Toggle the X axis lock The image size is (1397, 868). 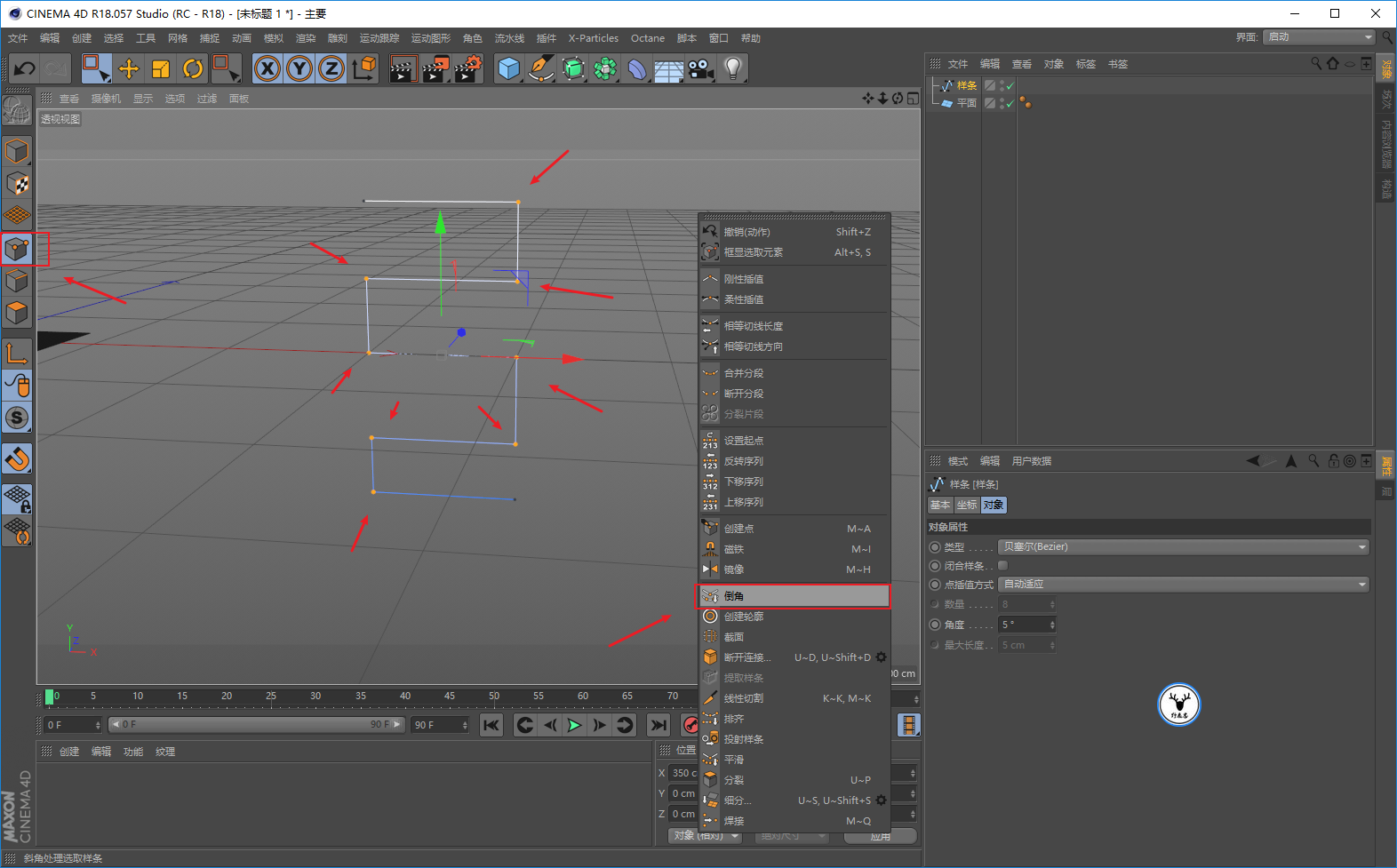[267, 68]
